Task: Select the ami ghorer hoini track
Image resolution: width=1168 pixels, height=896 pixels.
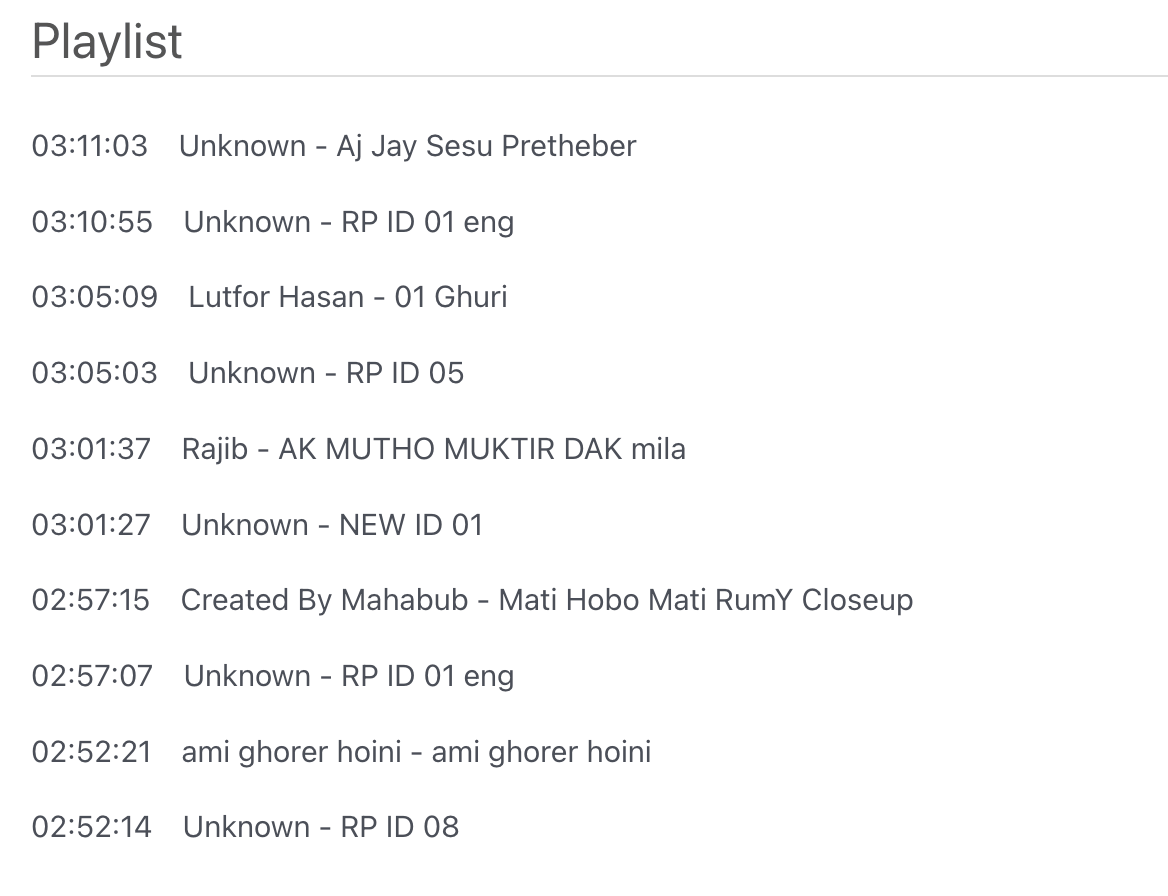Action: click(x=416, y=752)
